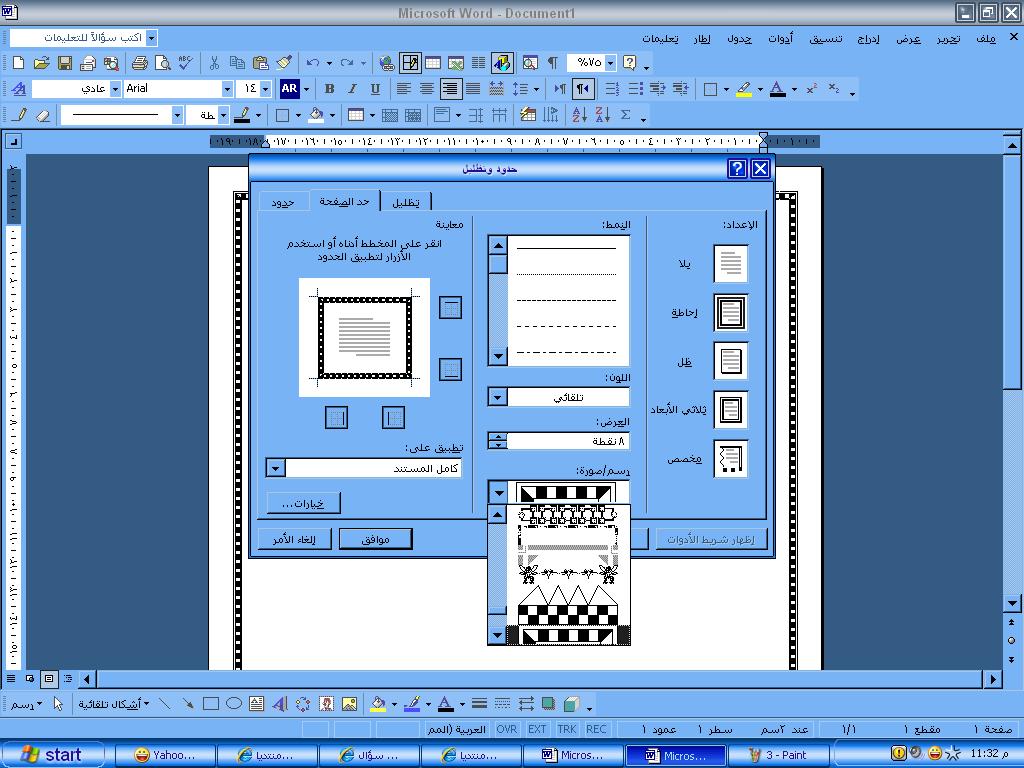
Task: Toggle top border in preview
Action: click(x=451, y=307)
